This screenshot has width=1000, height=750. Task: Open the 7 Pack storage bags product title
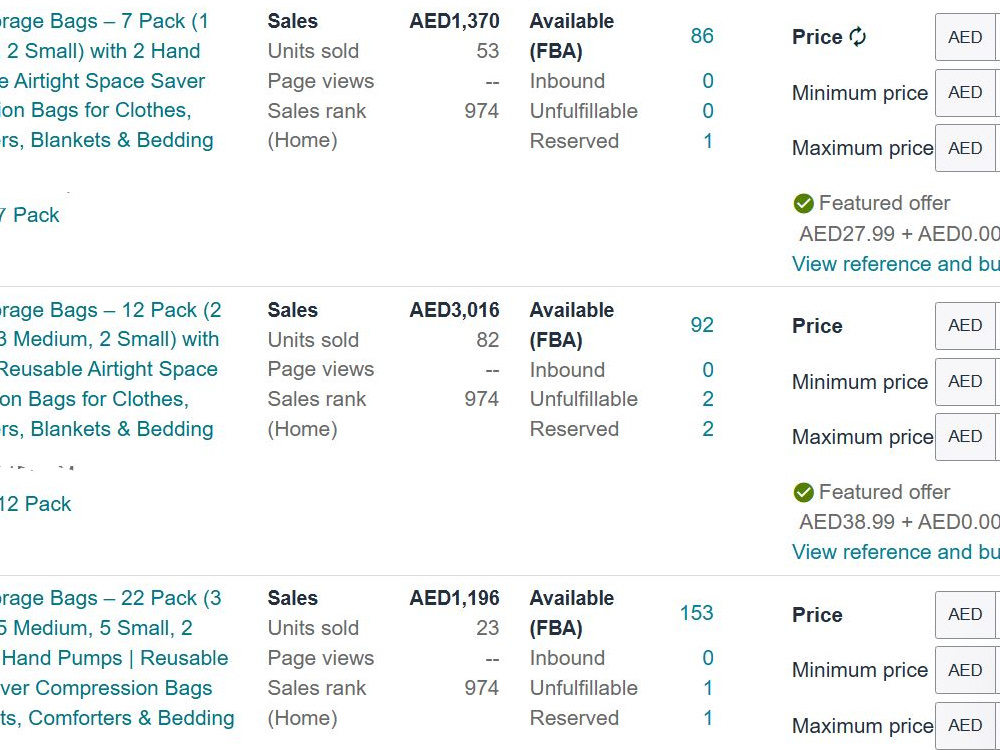[107, 80]
